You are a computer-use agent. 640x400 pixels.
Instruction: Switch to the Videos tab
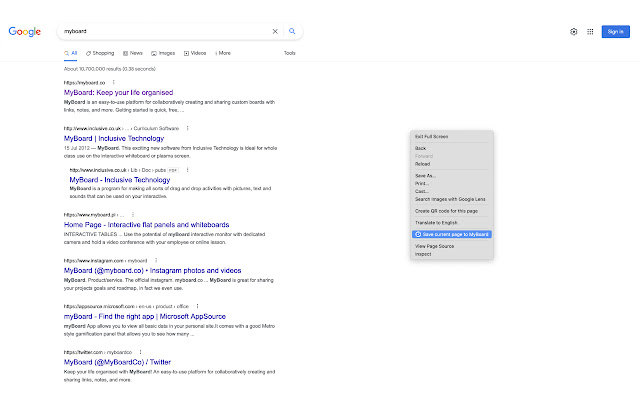click(x=195, y=52)
